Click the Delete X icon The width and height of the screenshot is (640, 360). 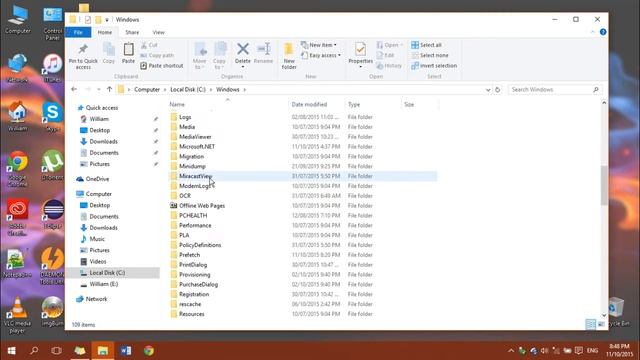(x=242, y=49)
